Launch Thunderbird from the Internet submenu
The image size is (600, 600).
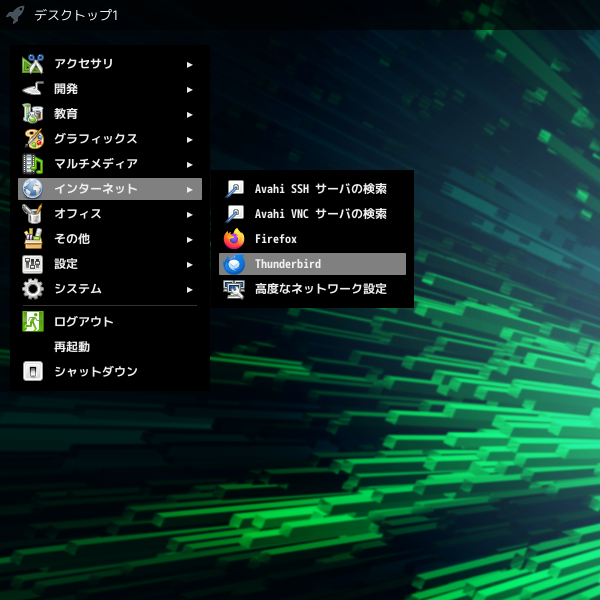point(312,264)
